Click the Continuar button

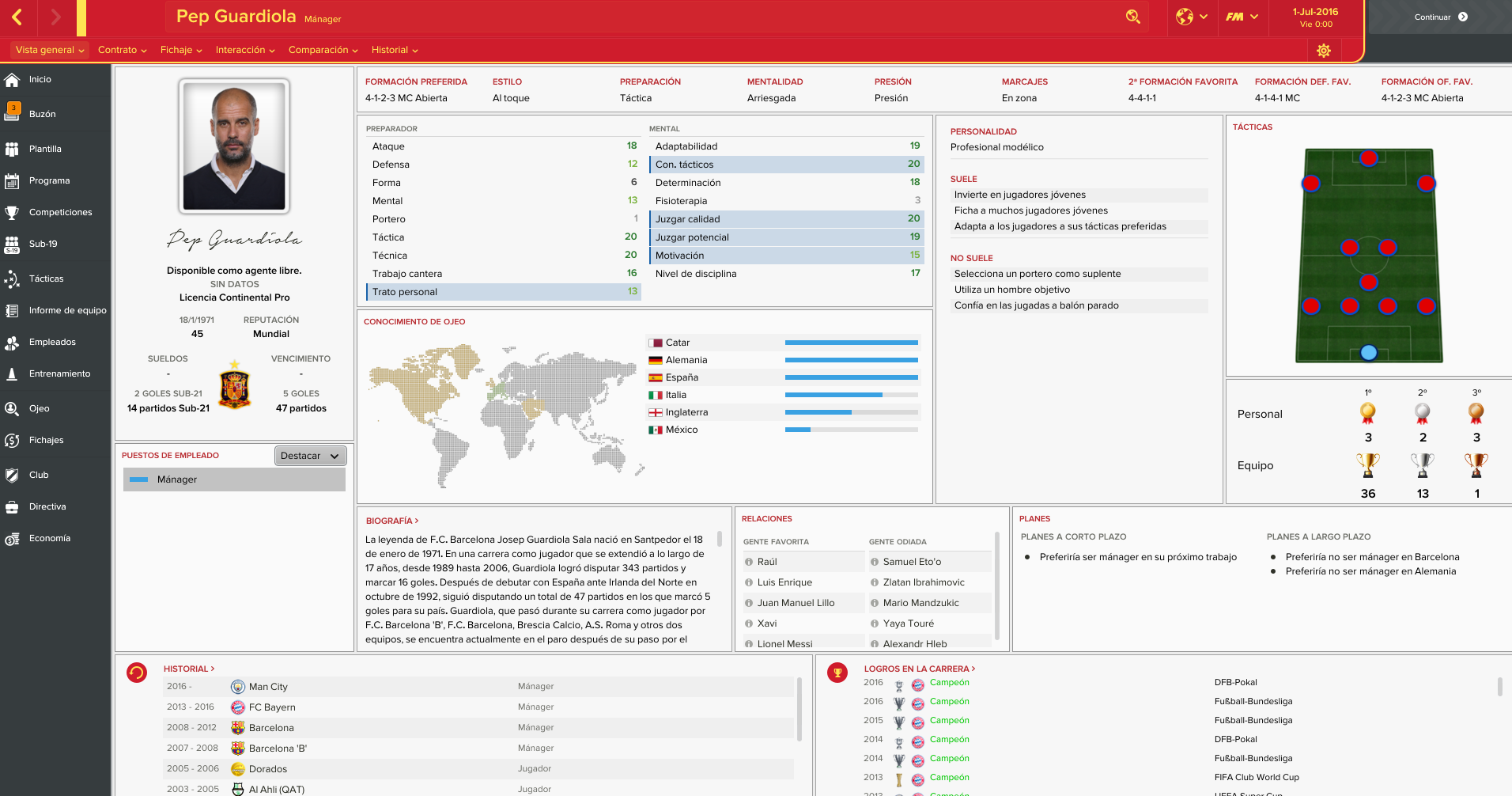[x=1441, y=17]
